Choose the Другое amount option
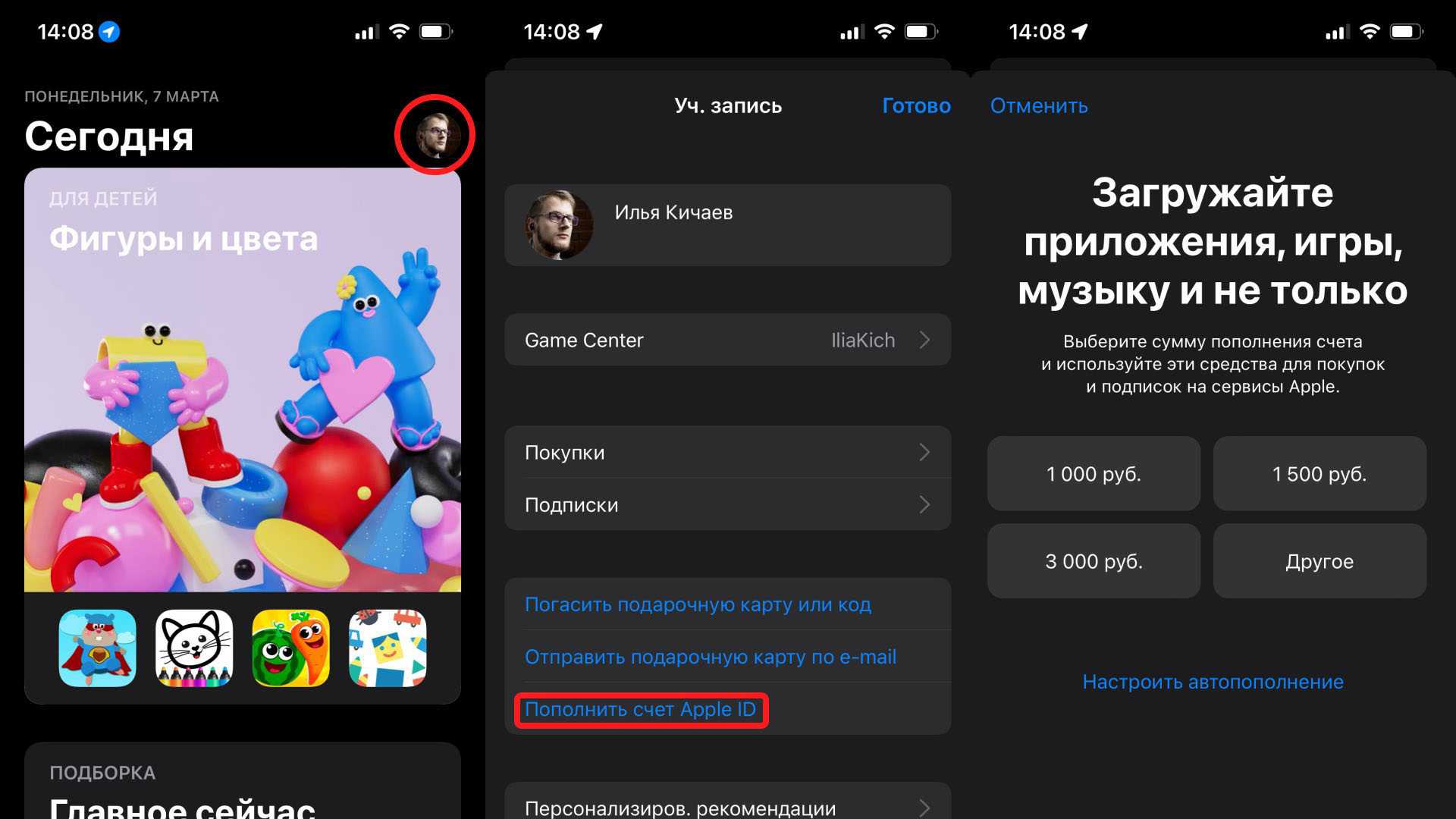 click(1319, 561)
